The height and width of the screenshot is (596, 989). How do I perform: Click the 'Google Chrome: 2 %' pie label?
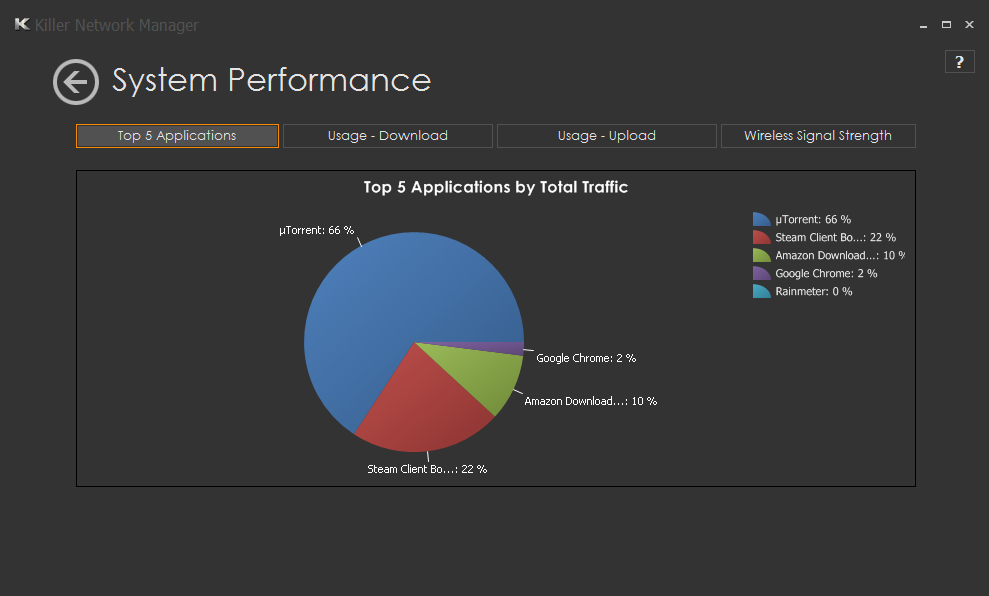585,358
